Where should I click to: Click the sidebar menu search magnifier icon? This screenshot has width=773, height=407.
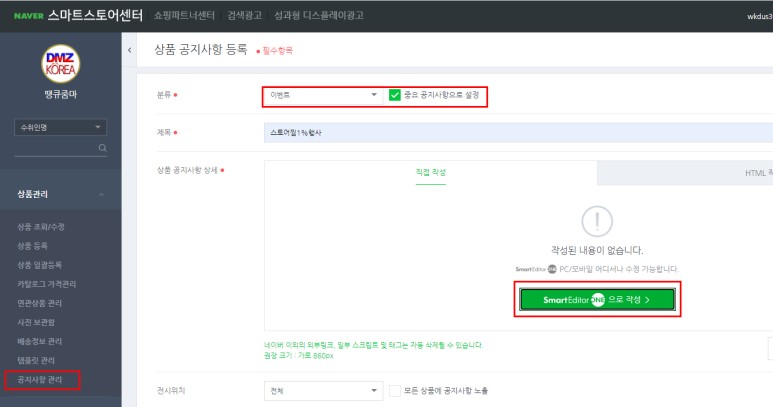[103, 148]
